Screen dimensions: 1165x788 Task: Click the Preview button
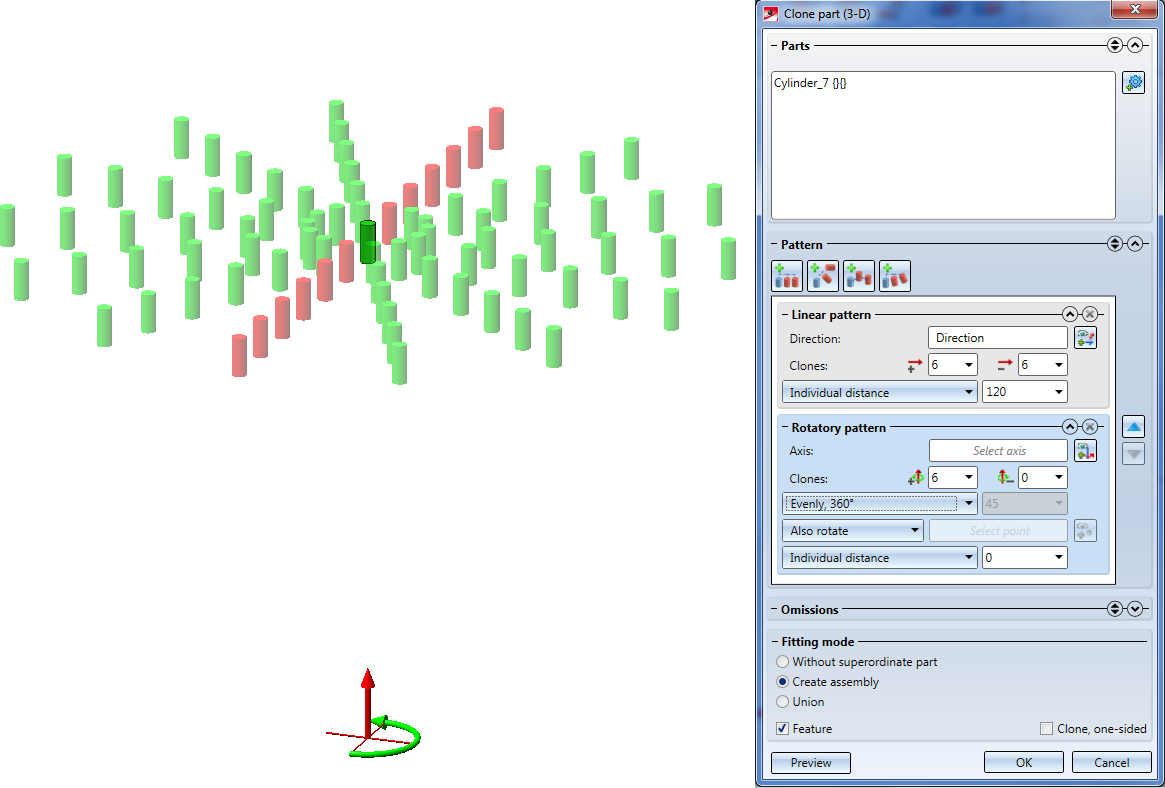(x=811, y=763)
